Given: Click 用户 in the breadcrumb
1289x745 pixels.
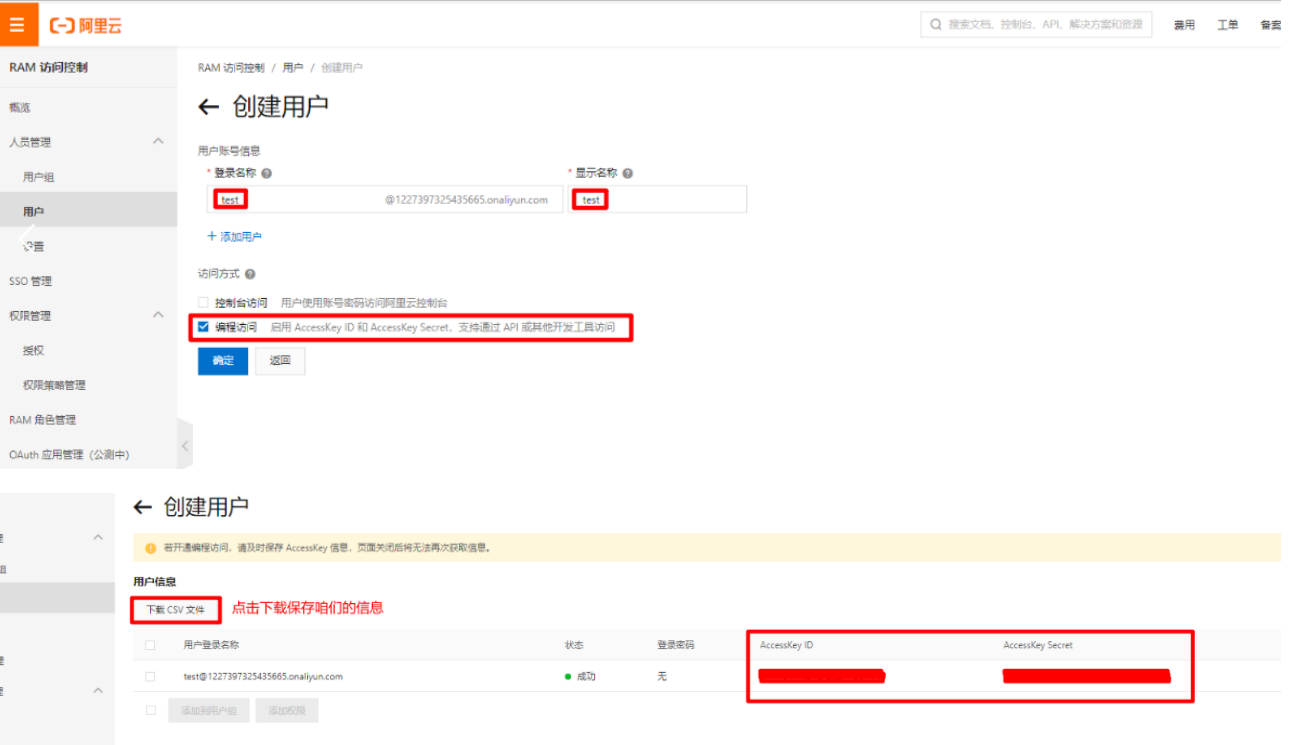Looking at the screenshot, I should (292, 68).
